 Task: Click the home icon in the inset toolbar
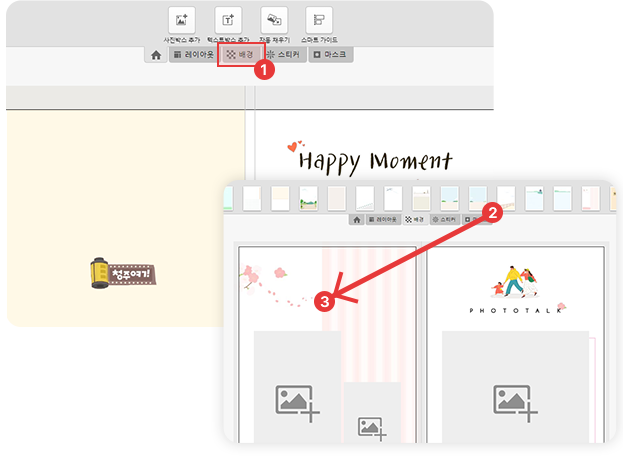354,218
